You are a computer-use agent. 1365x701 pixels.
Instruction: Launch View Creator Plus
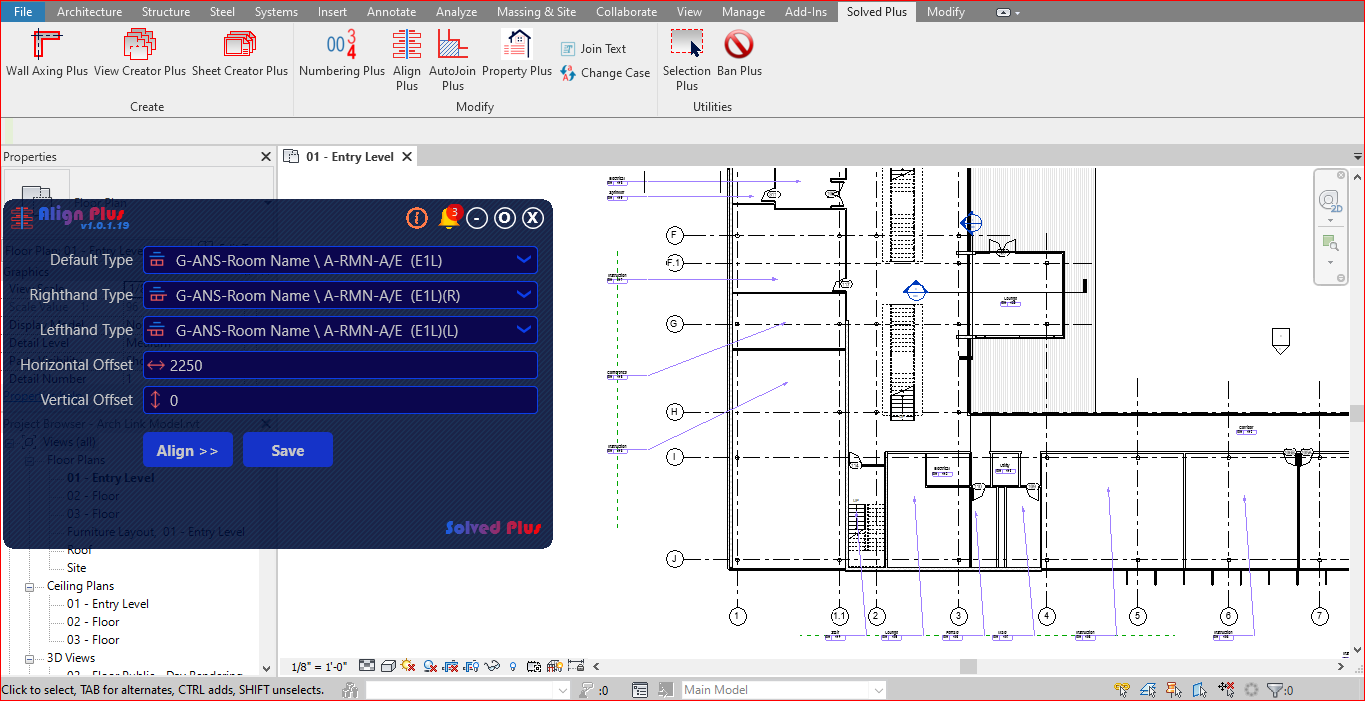pyautogui.click(x=140, y=53)
